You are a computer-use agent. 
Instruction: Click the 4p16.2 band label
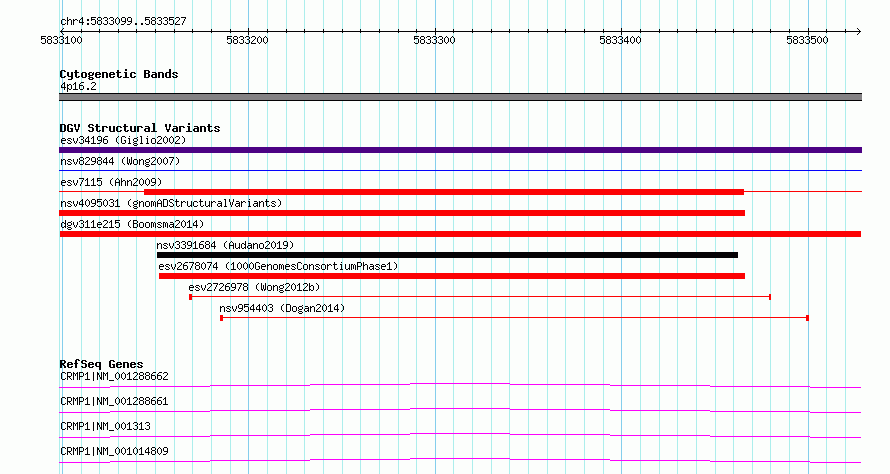[x=78, y=86]
